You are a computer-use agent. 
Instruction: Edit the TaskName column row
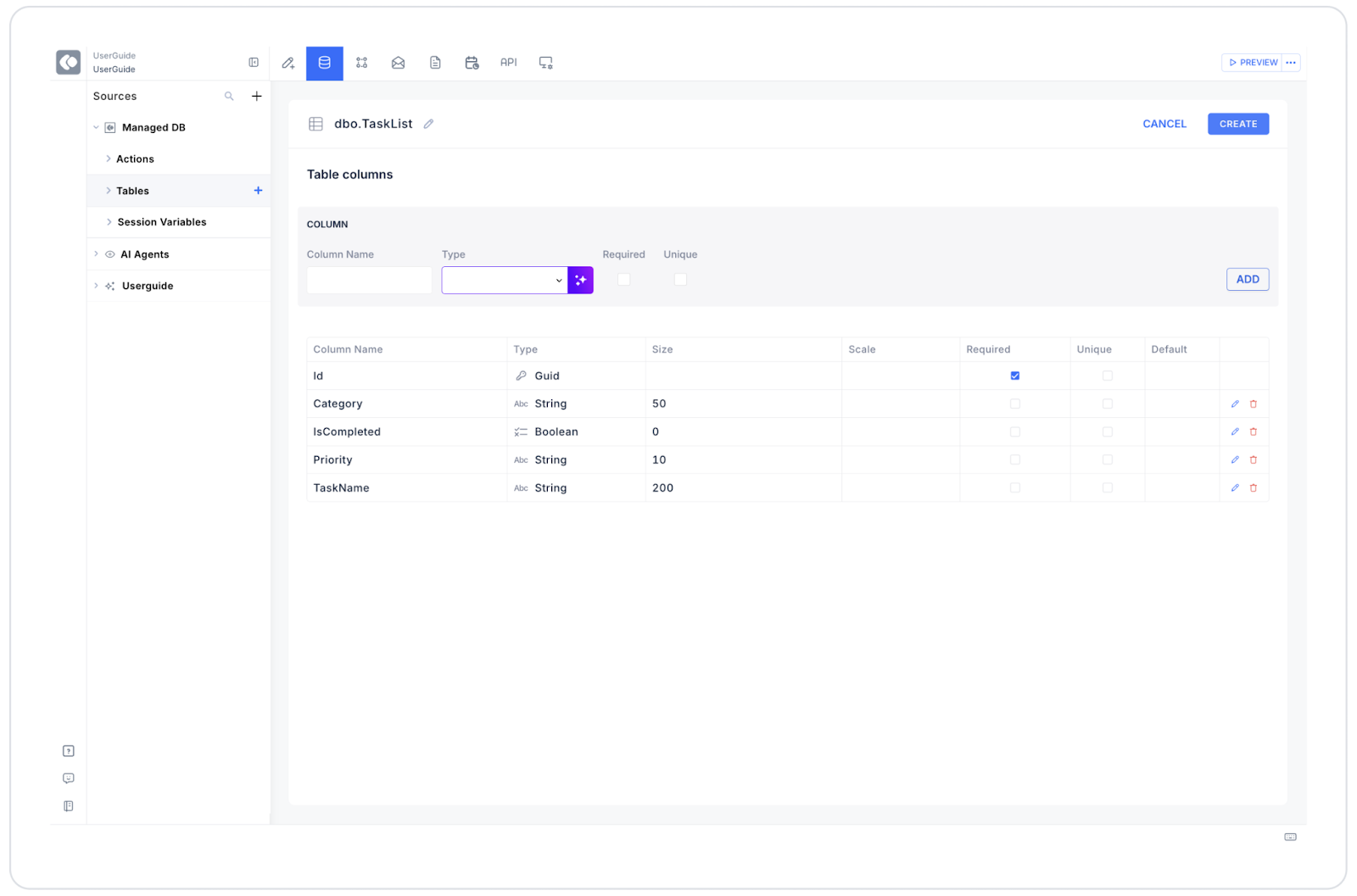[1235, 488]
